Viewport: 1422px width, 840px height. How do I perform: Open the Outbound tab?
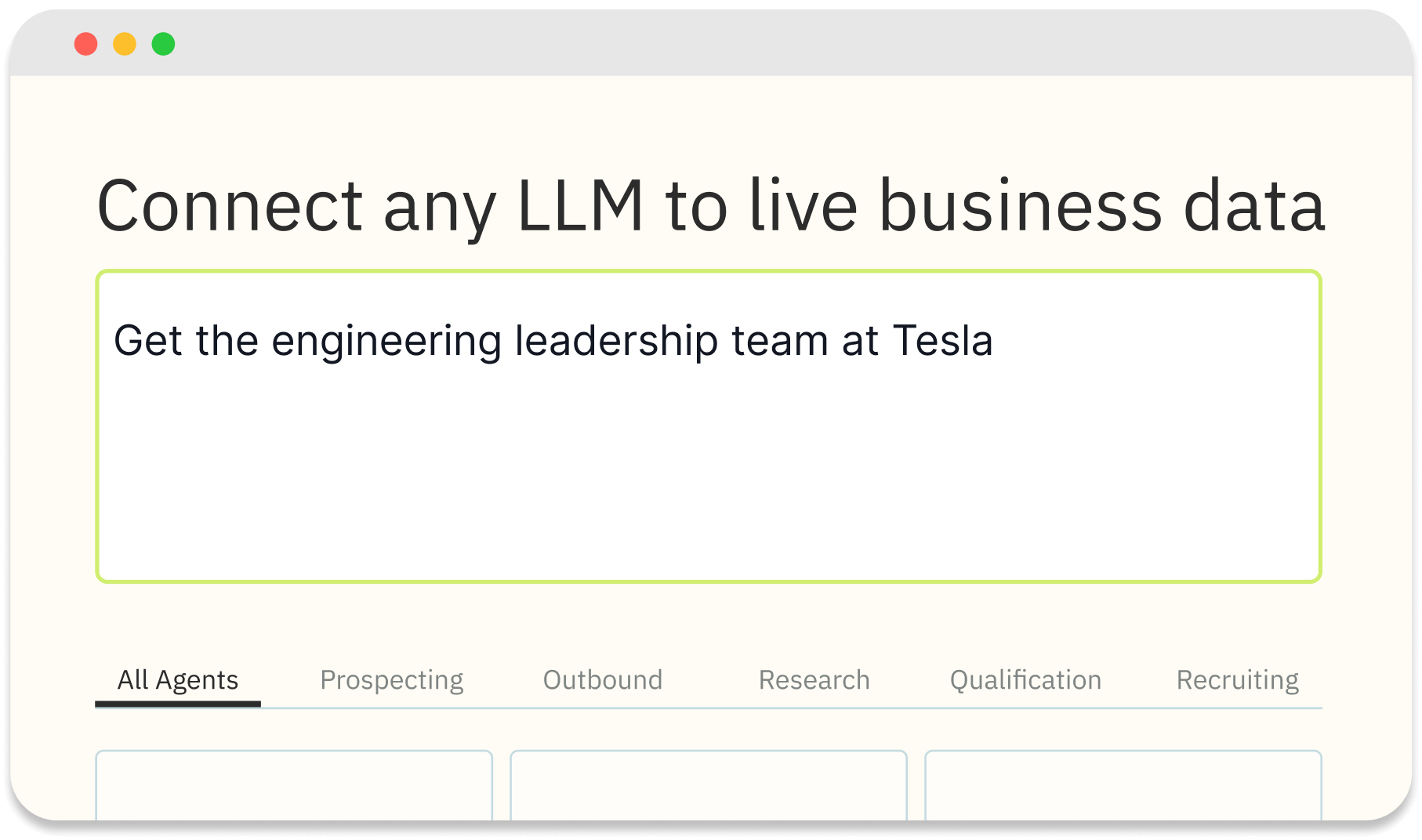[603, 680]
